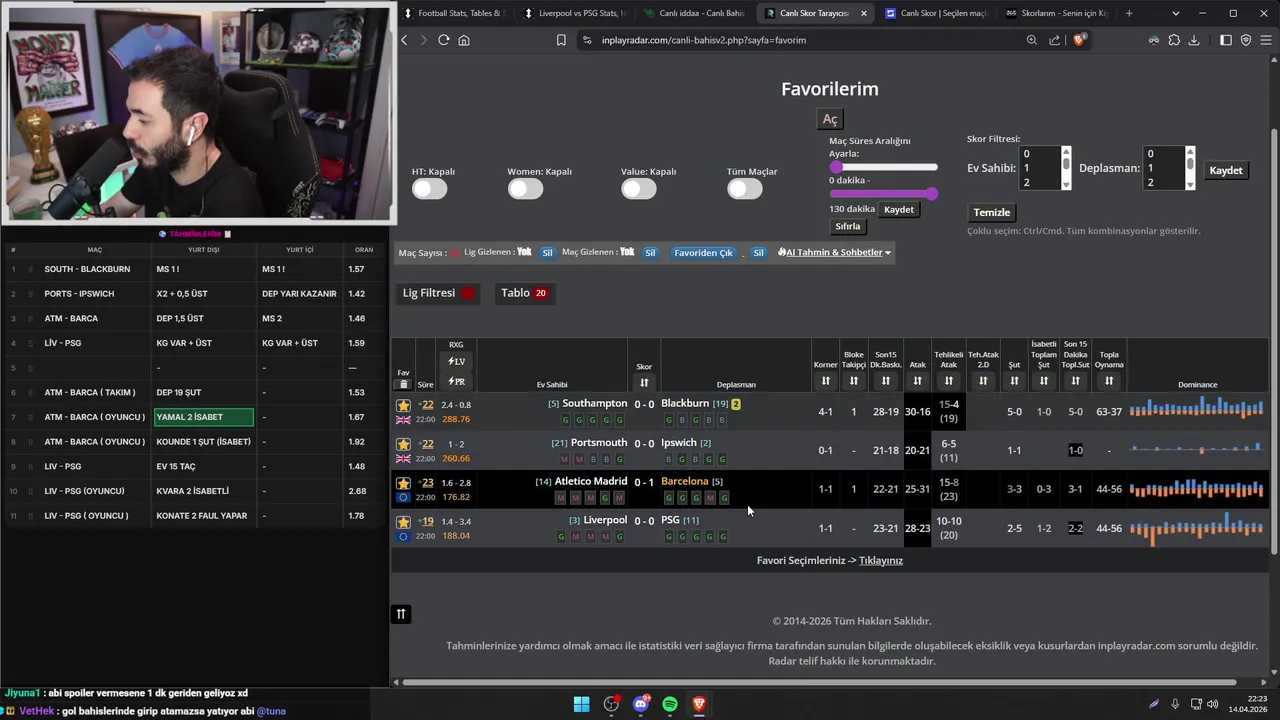1280x720 pixels.
Task: Select value 1 in Deplasman score list
Action: click(1163, 168)
